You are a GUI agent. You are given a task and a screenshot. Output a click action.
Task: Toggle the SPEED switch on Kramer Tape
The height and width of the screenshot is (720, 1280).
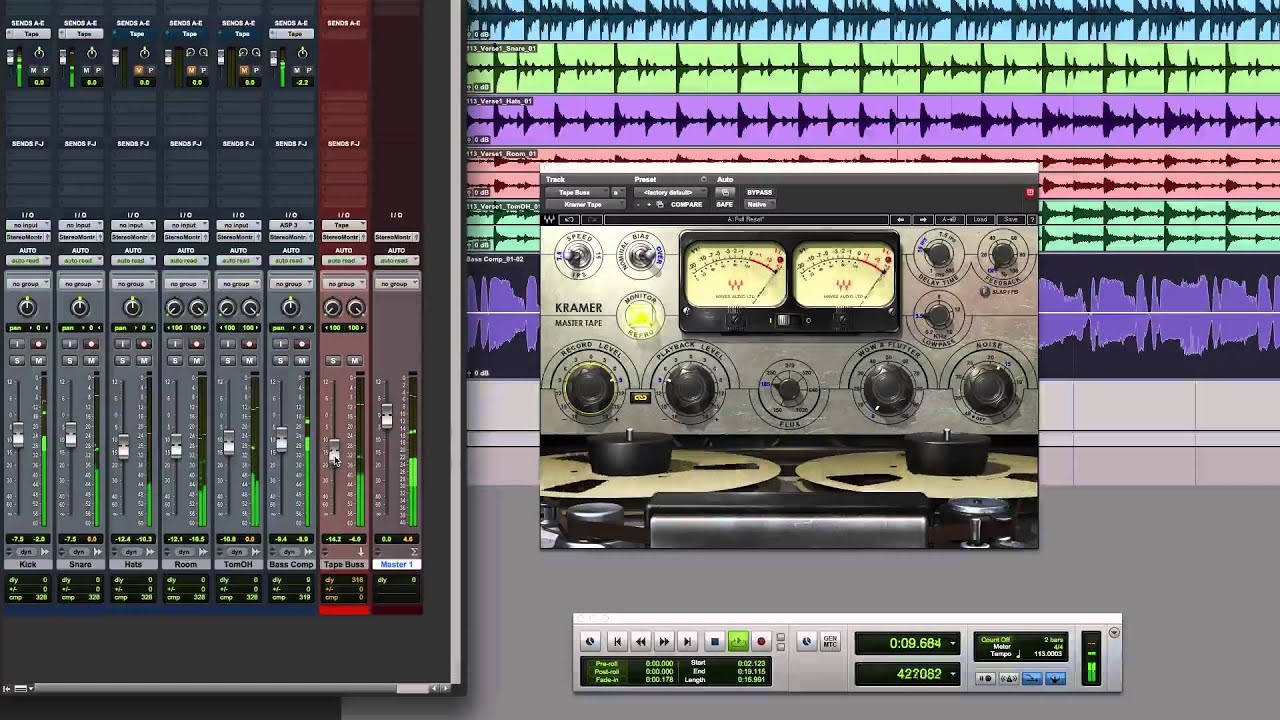(578, 258)
